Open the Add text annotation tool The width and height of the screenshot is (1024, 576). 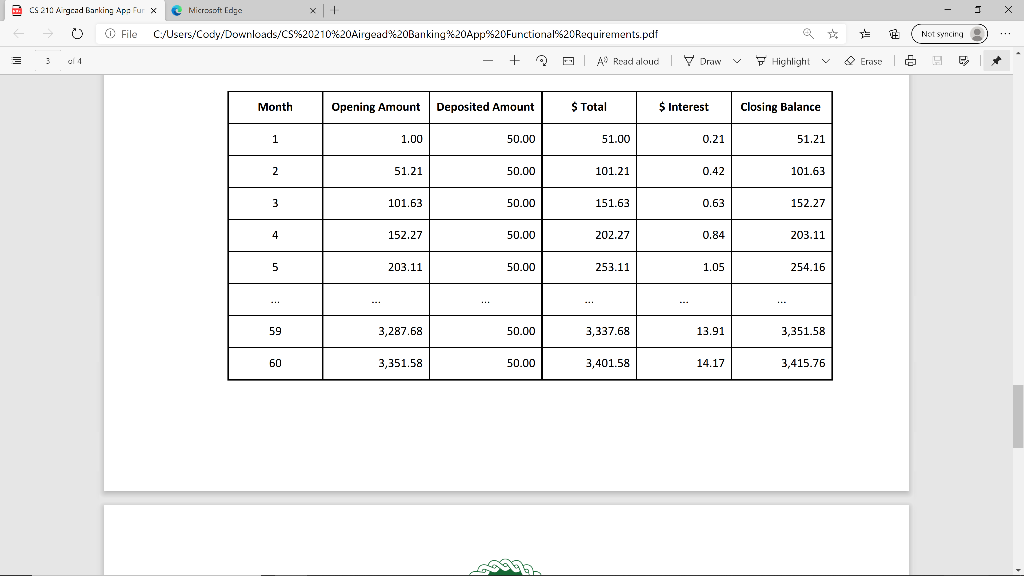[x=963, y=60]
